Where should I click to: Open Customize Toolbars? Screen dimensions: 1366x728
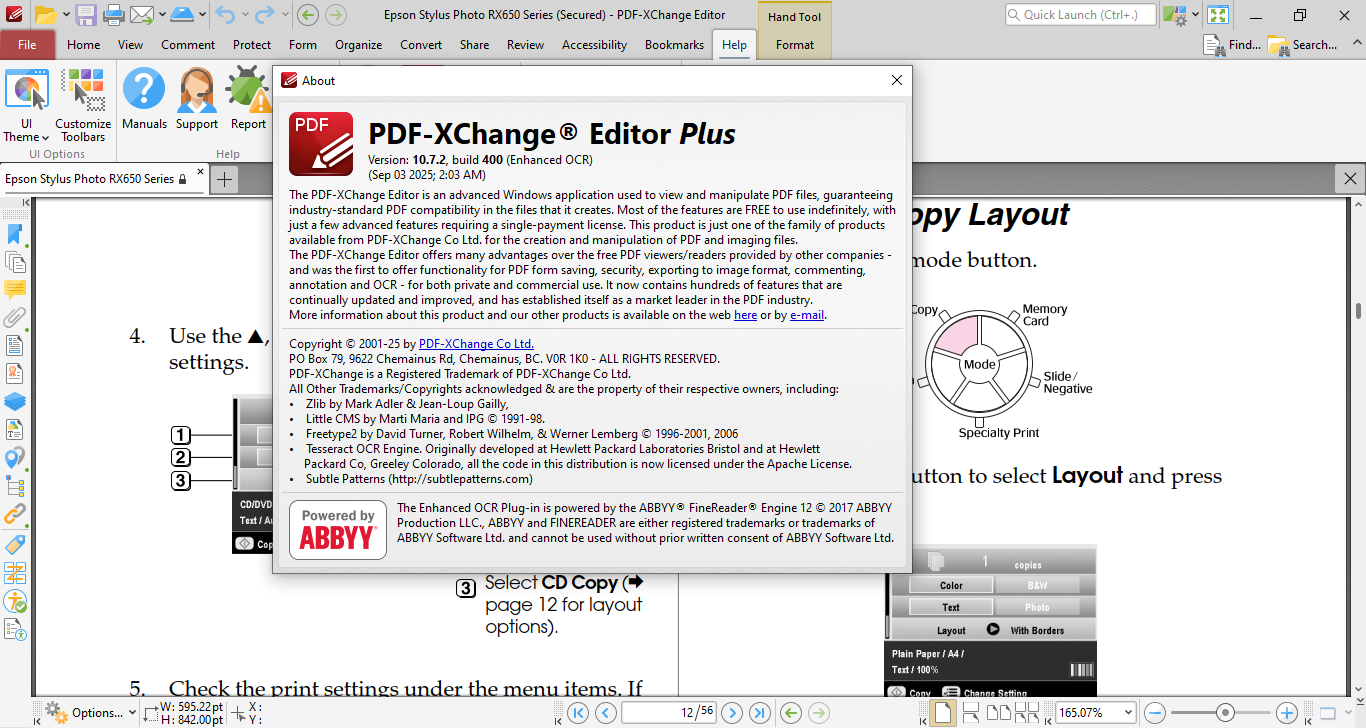tap(83, 105)
